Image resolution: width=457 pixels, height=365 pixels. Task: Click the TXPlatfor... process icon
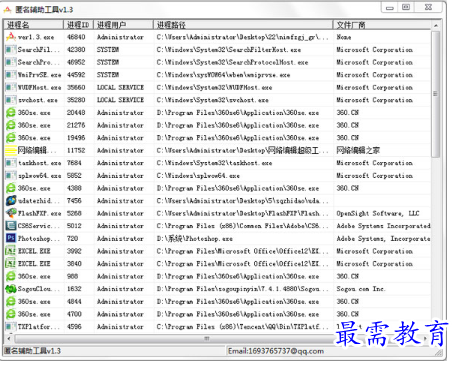pyautogui.click(x=11, y=326)
